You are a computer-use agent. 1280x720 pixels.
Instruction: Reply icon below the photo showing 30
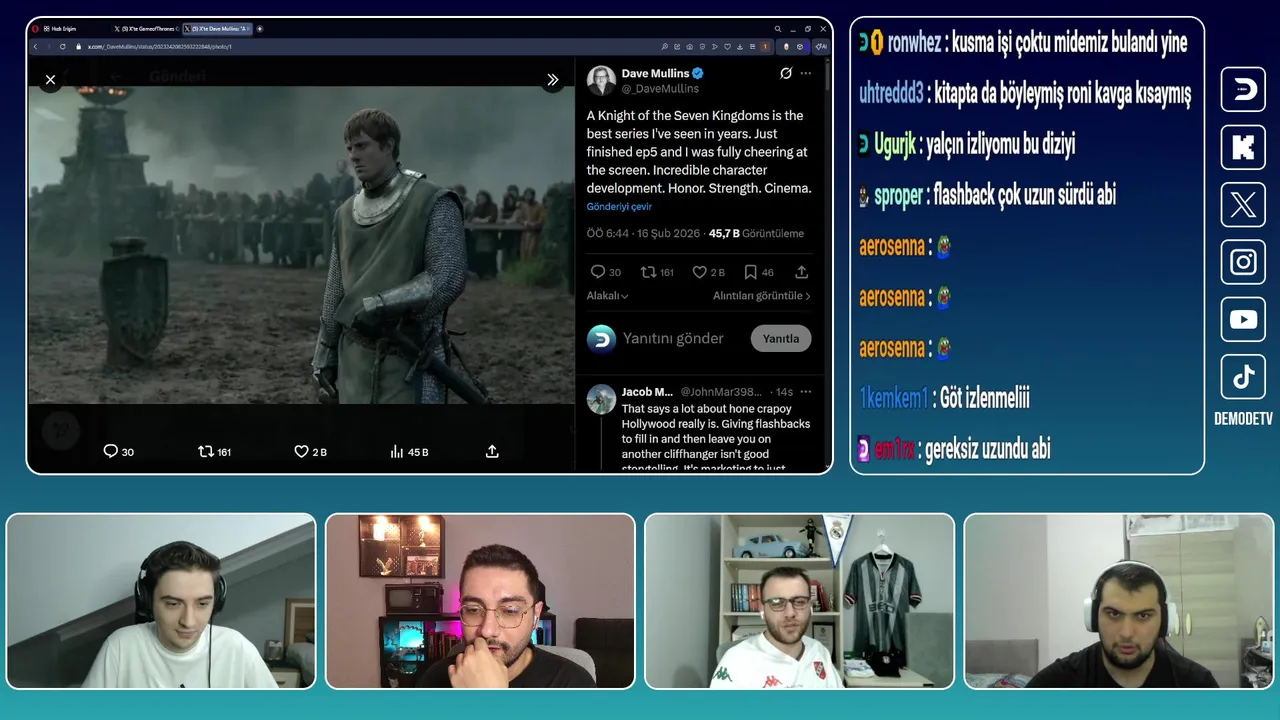pyautogui.click(x=111, y=451)
